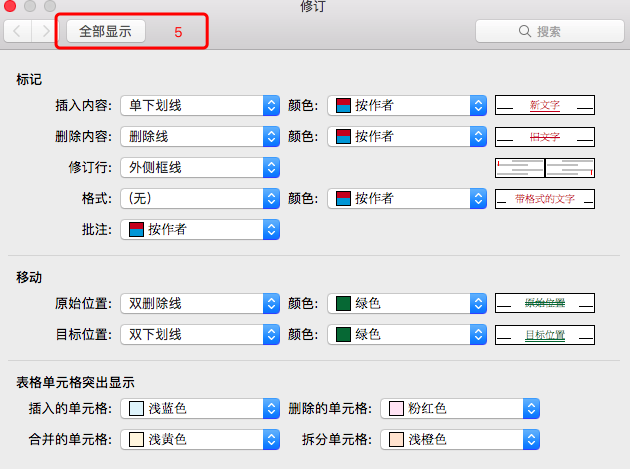Click the 目标位置 preview box

(545, 334)
